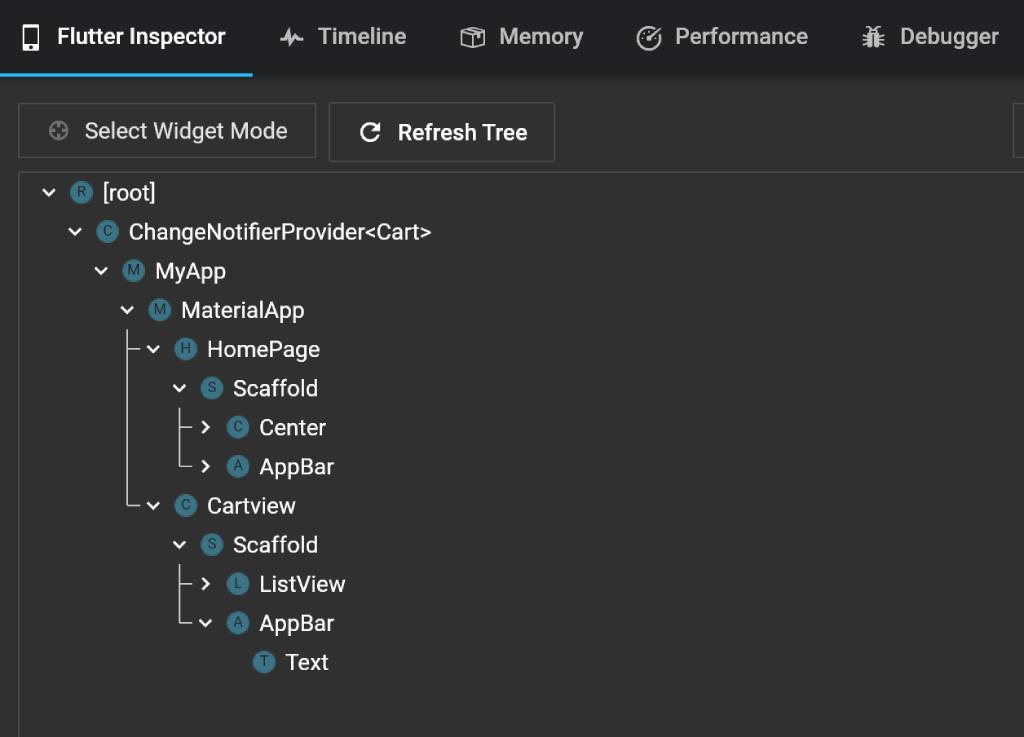
Task: Click the S icon of Cartview's Scaffold
Action: click(x=212, y=545)
